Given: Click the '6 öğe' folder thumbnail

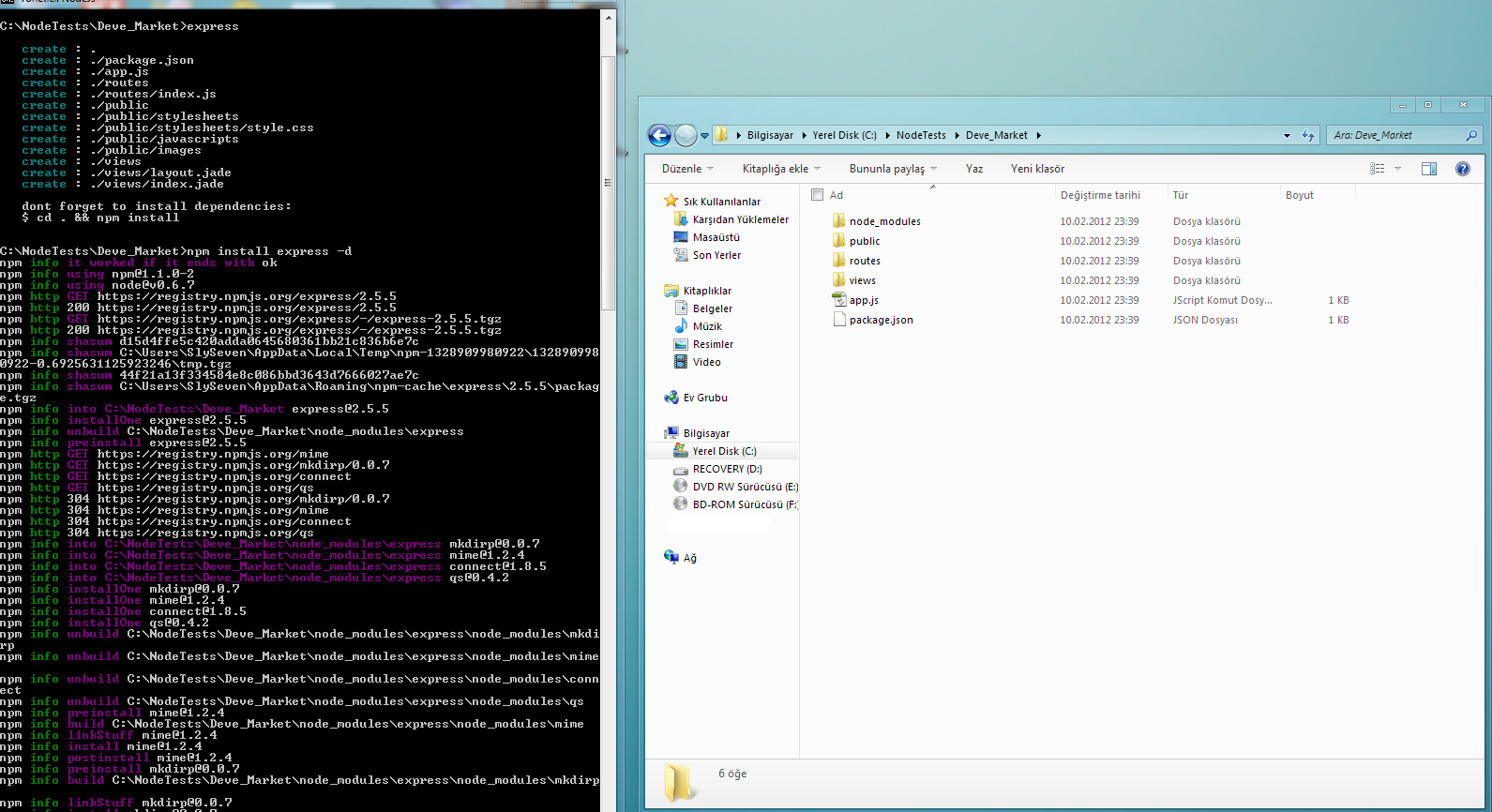Looking at the screenshot, I should 678,783.
